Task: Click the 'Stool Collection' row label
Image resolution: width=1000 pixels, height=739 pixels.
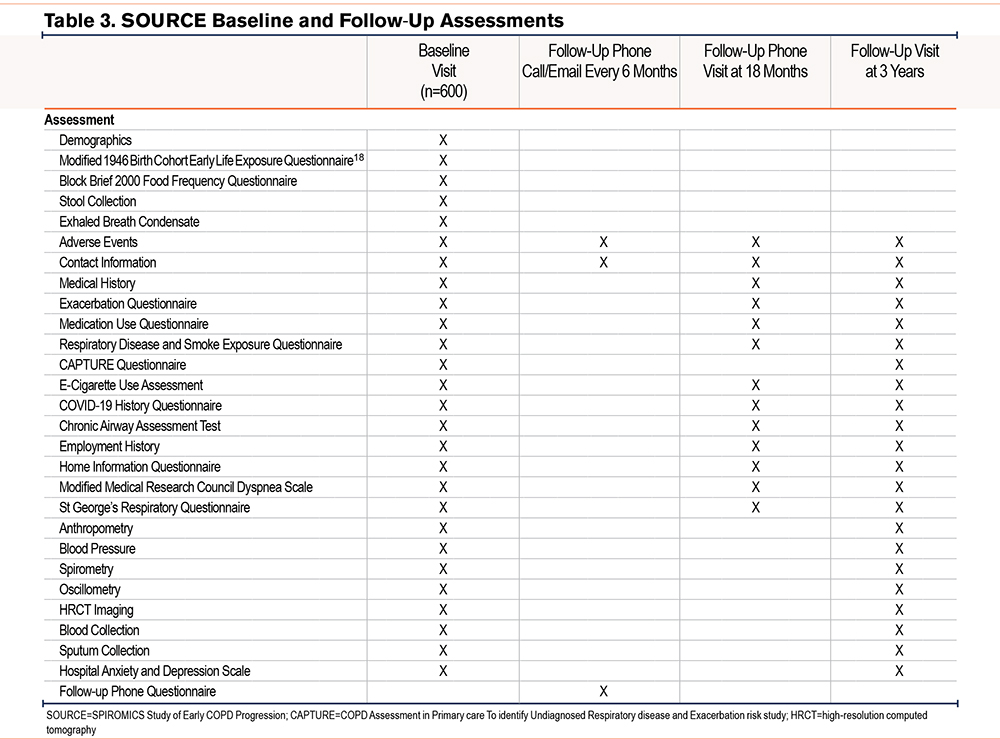Action: (x=98, y=201)
